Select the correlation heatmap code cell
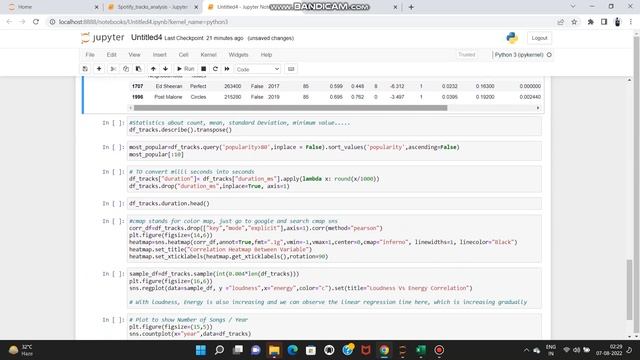 click(334, 239)
